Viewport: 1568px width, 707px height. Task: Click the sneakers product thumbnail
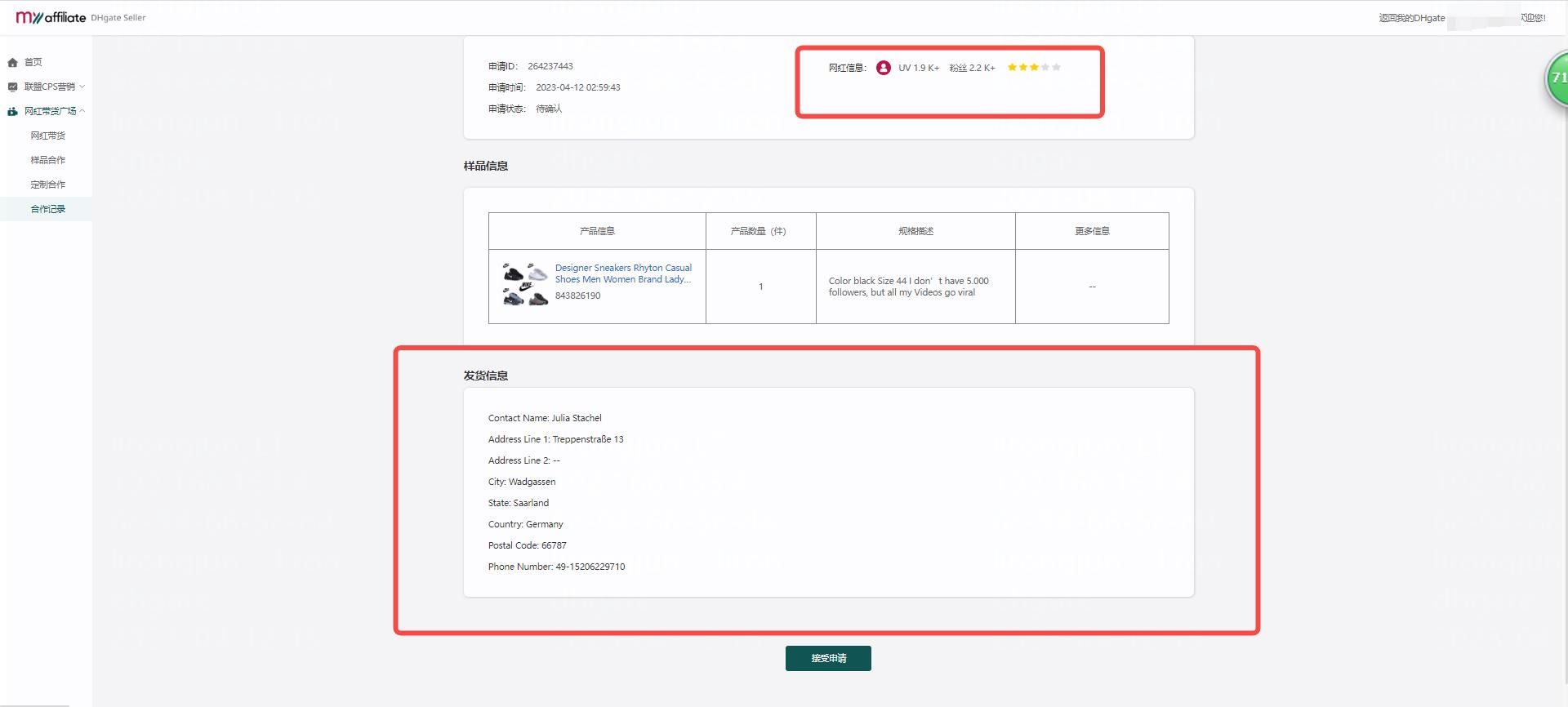(525, 284)
